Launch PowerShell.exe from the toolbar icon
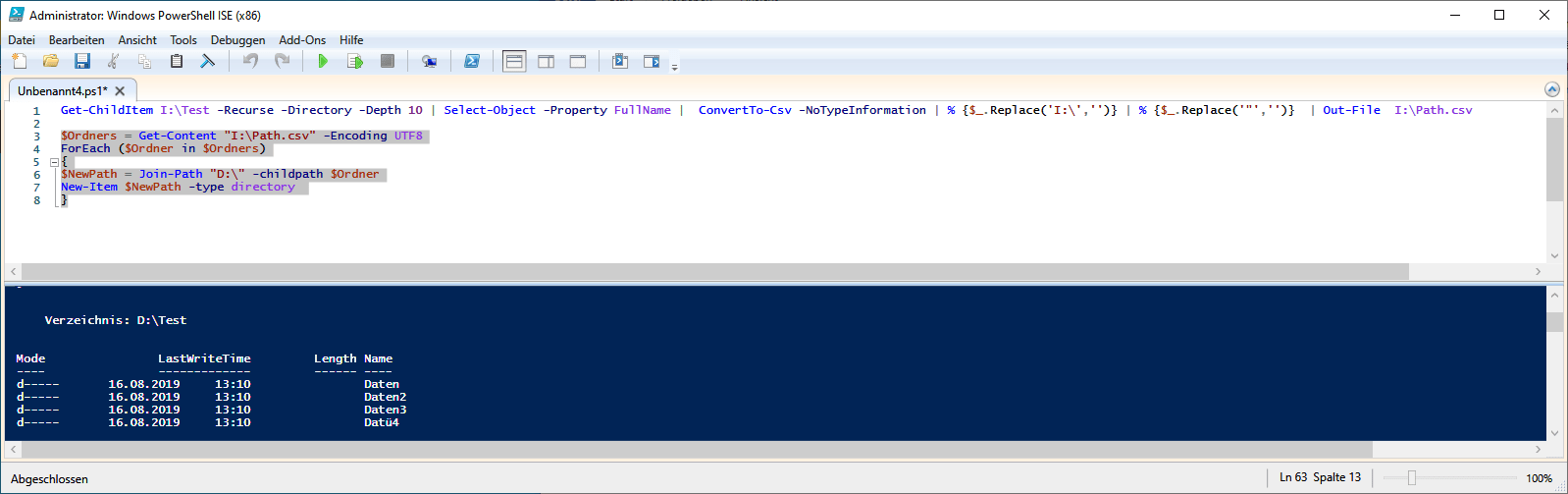Viewport: 1568px width, 494px height. (x=472, y=61)
